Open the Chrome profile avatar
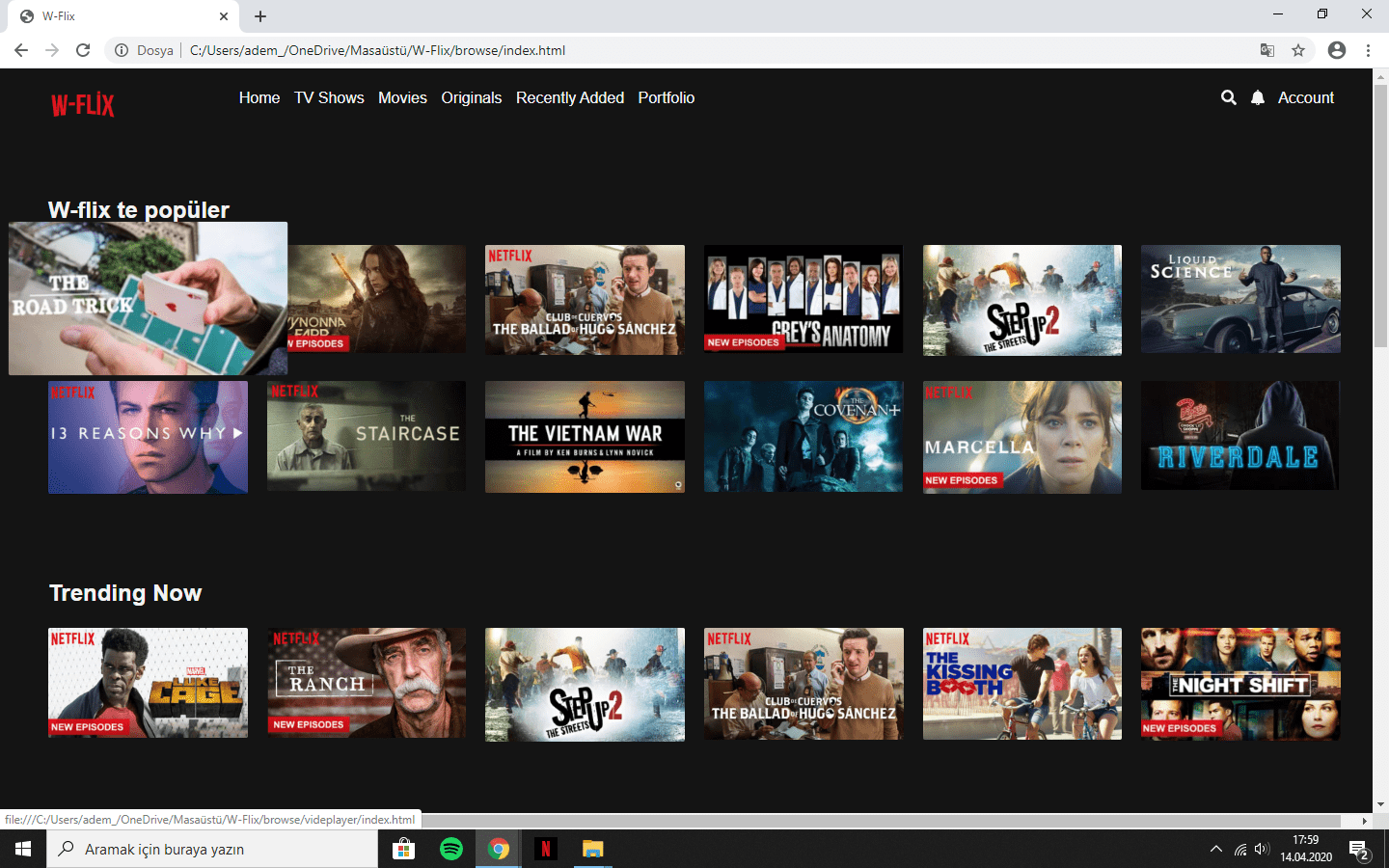The width and height of the screenshot is (1389, 868). pos(1337,50)
